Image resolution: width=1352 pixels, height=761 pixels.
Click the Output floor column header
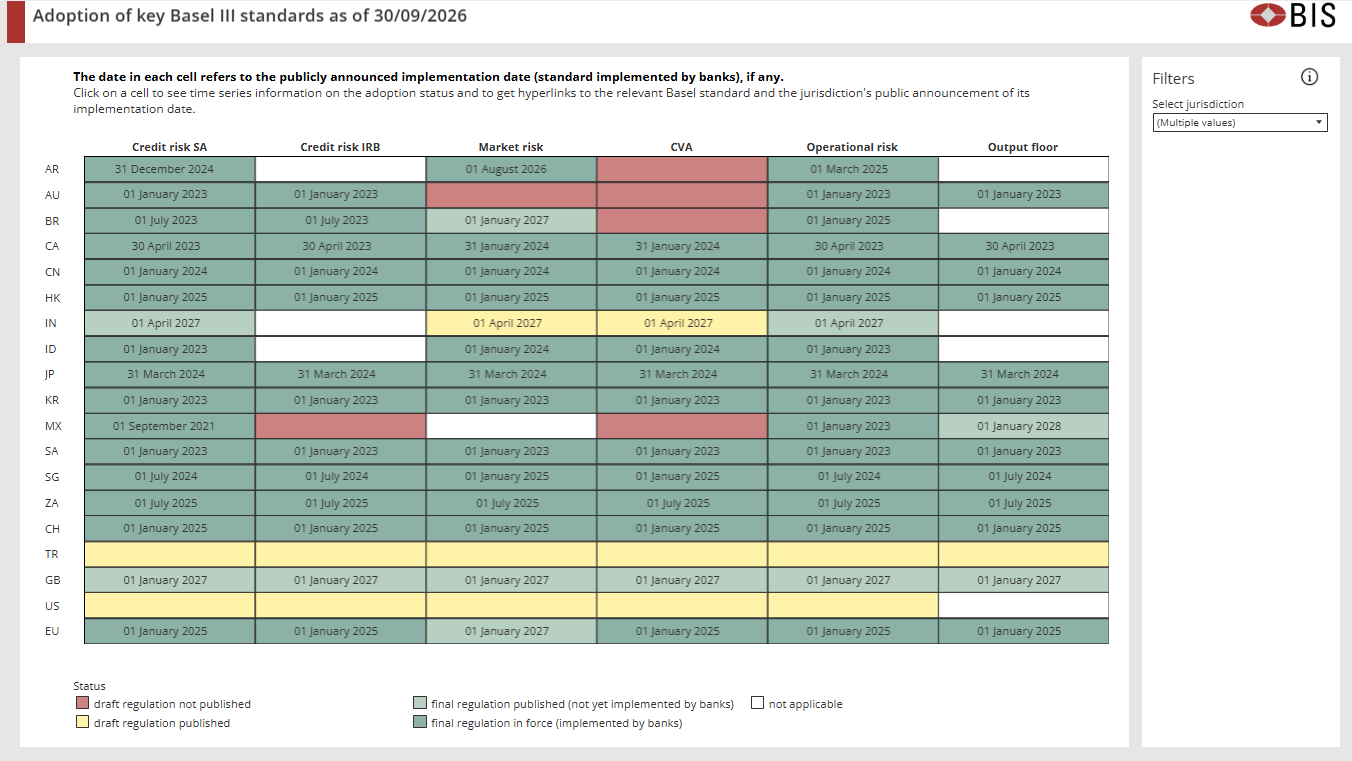tap(1023, 147)
